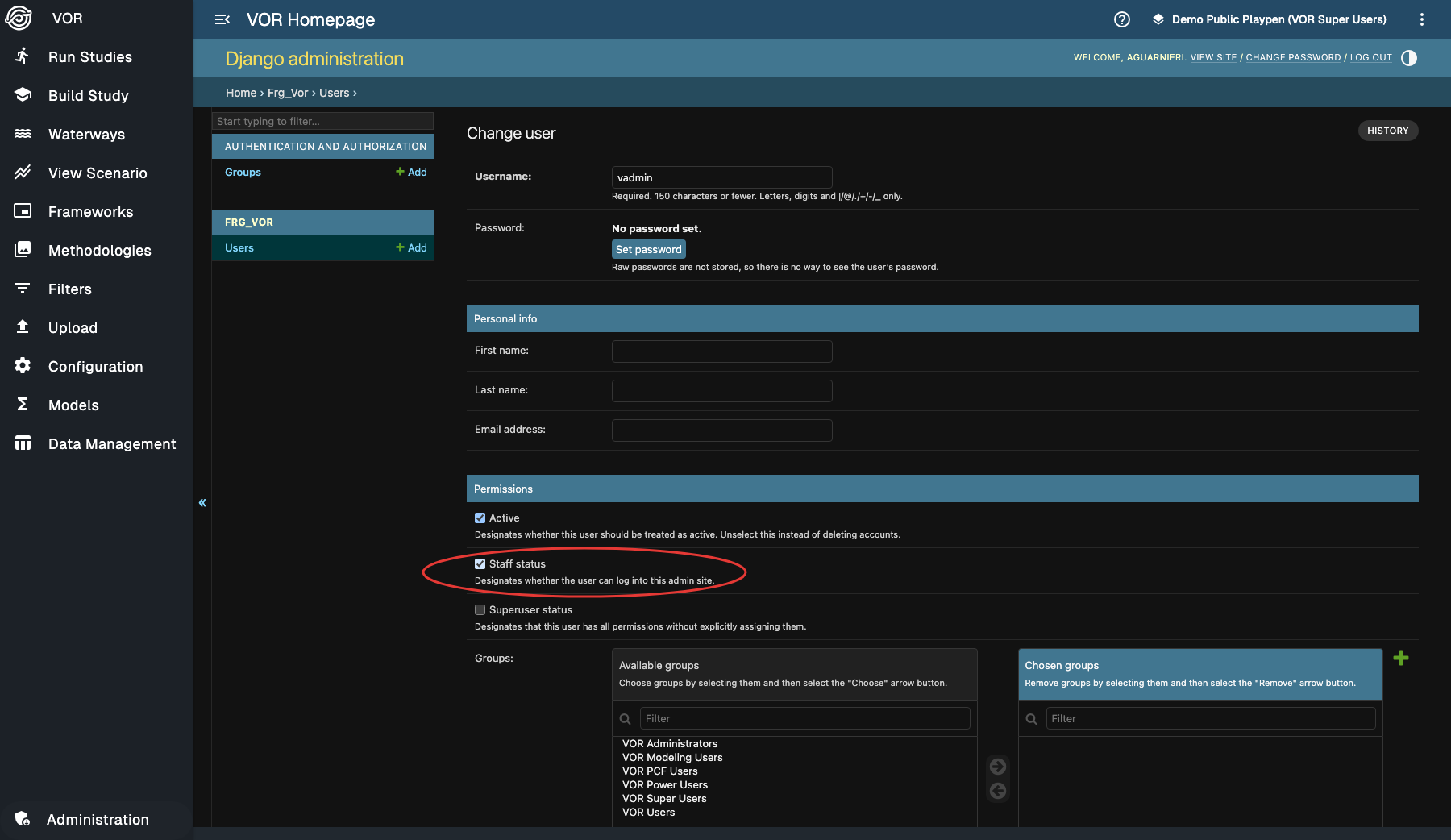The height and width of the screenshot is (840, 1451).
Task: Select the Models sigma icon
Action: coord(23,405)
